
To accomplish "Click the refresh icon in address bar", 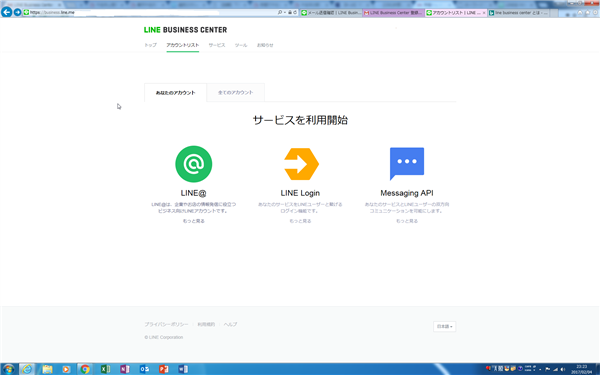I will (295, 13).
